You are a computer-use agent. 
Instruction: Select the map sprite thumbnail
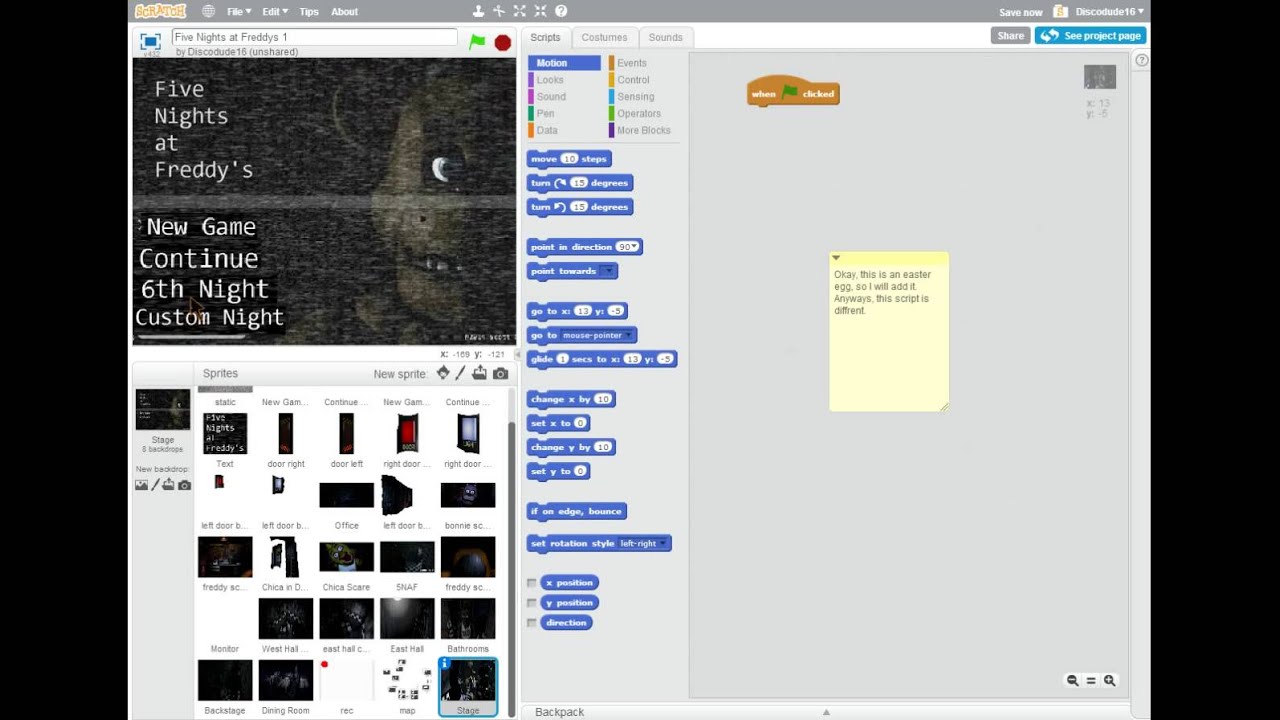click(407, 686)
